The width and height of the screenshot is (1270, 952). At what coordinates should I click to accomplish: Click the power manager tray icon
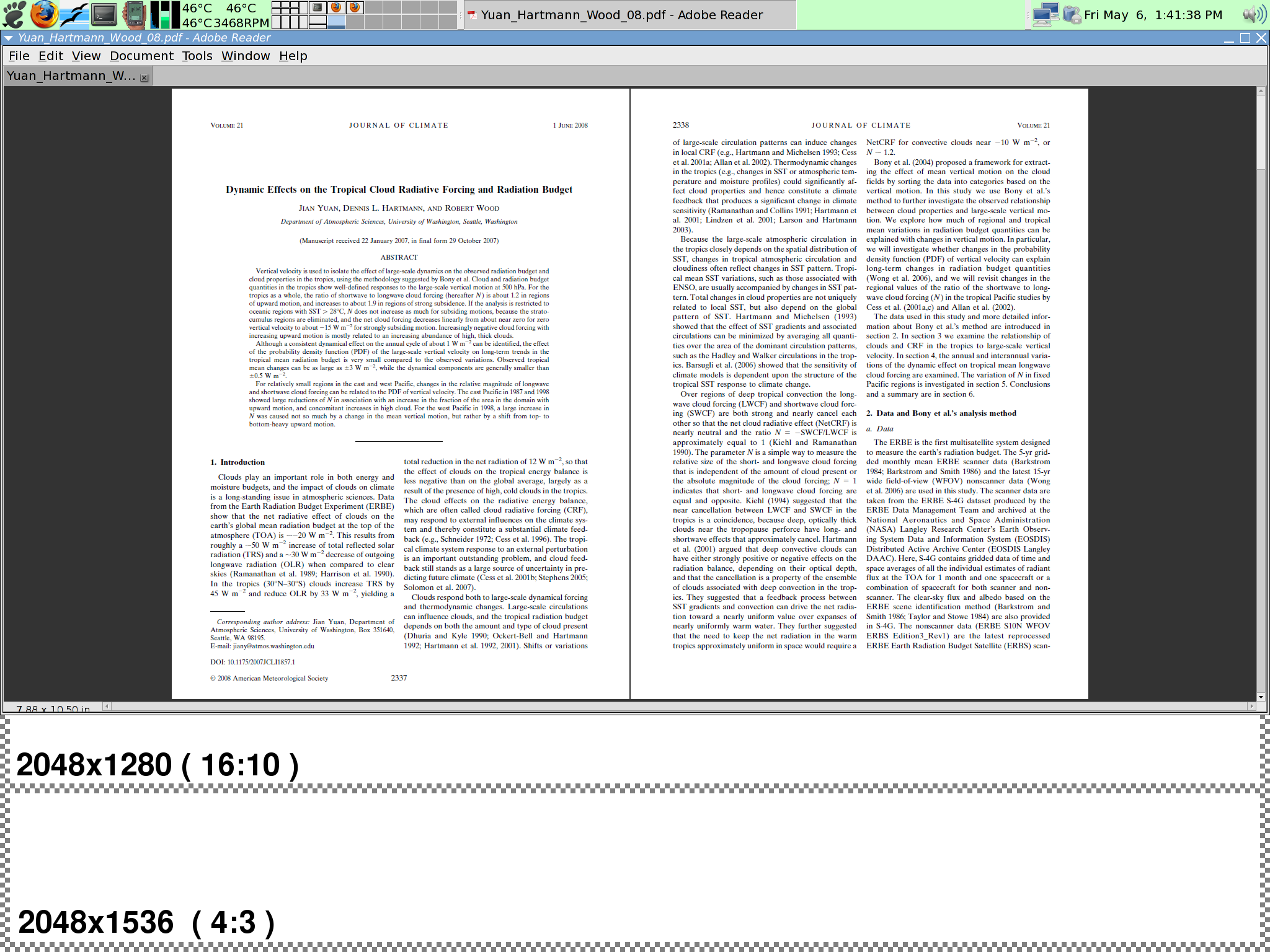[x=1071, y=14]
